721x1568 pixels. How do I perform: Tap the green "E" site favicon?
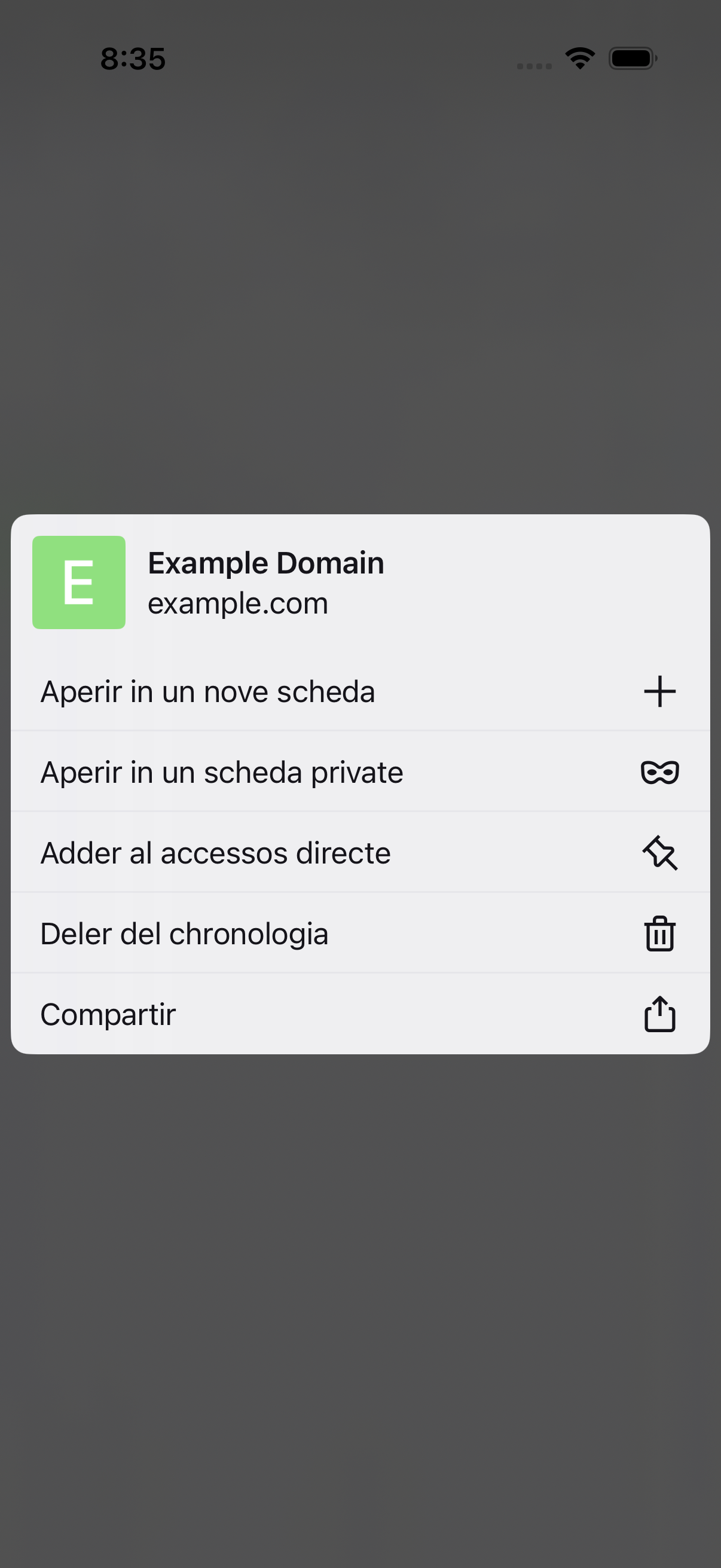(79, 582)
